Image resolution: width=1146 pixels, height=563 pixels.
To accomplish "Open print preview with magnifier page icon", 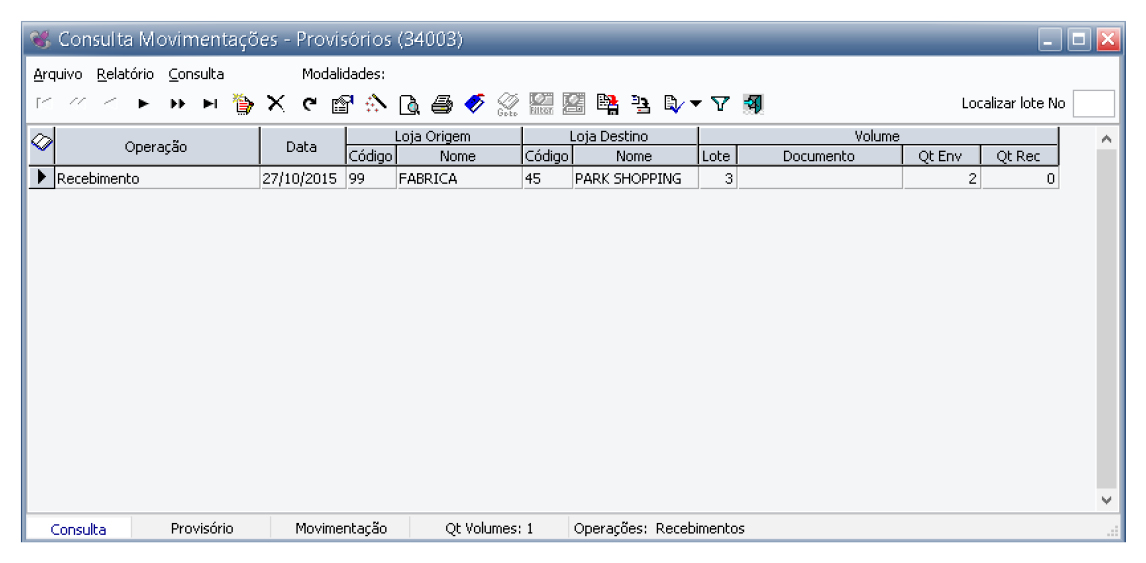I will click(409, 103).
